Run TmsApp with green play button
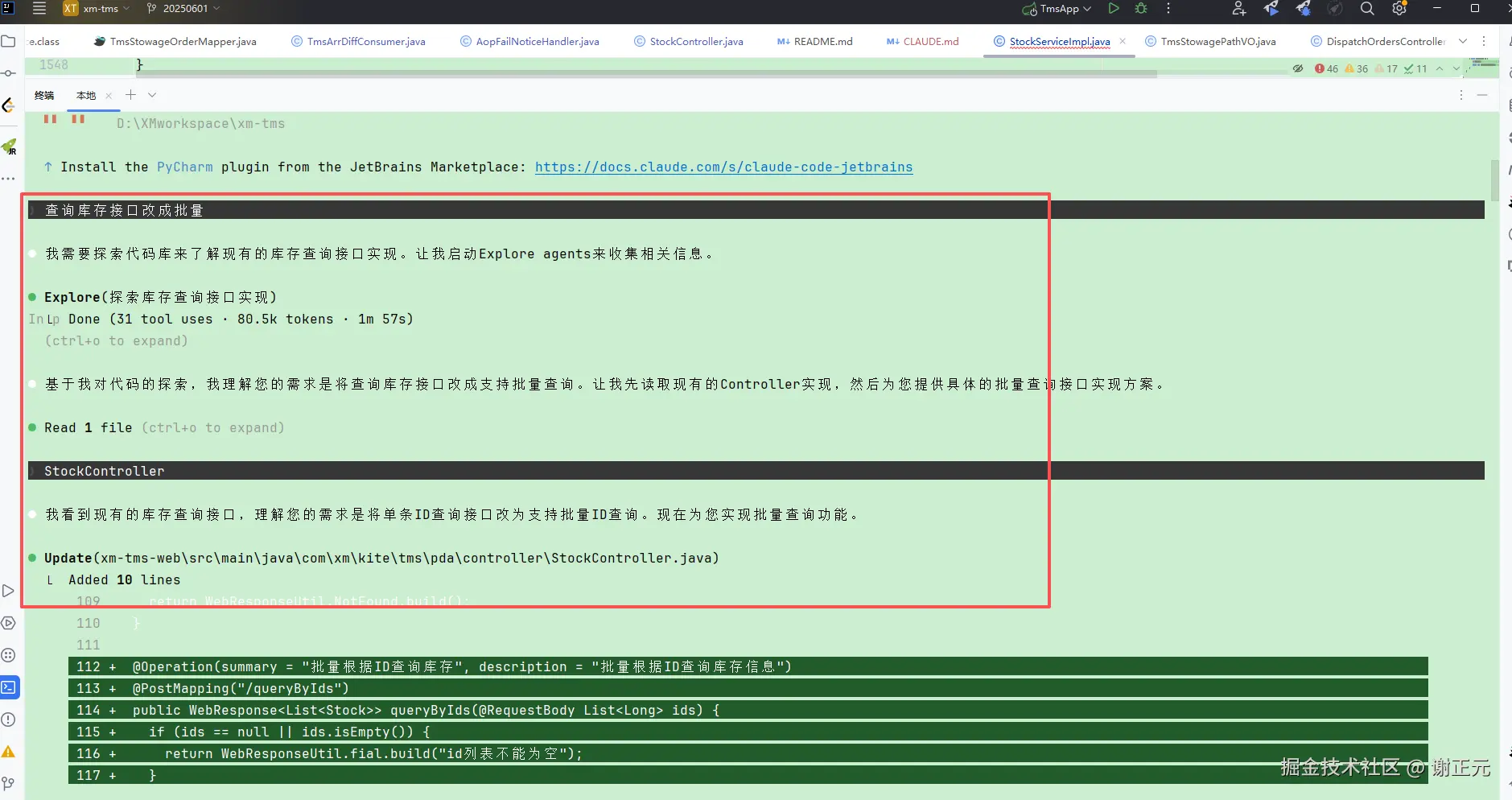 (x=1114, y=9)
